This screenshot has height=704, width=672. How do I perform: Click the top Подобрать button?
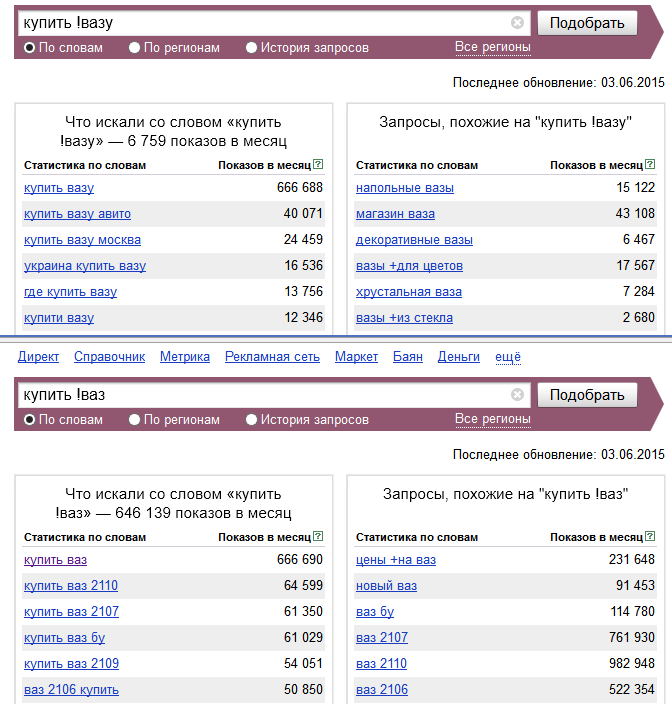pos(587,23)
